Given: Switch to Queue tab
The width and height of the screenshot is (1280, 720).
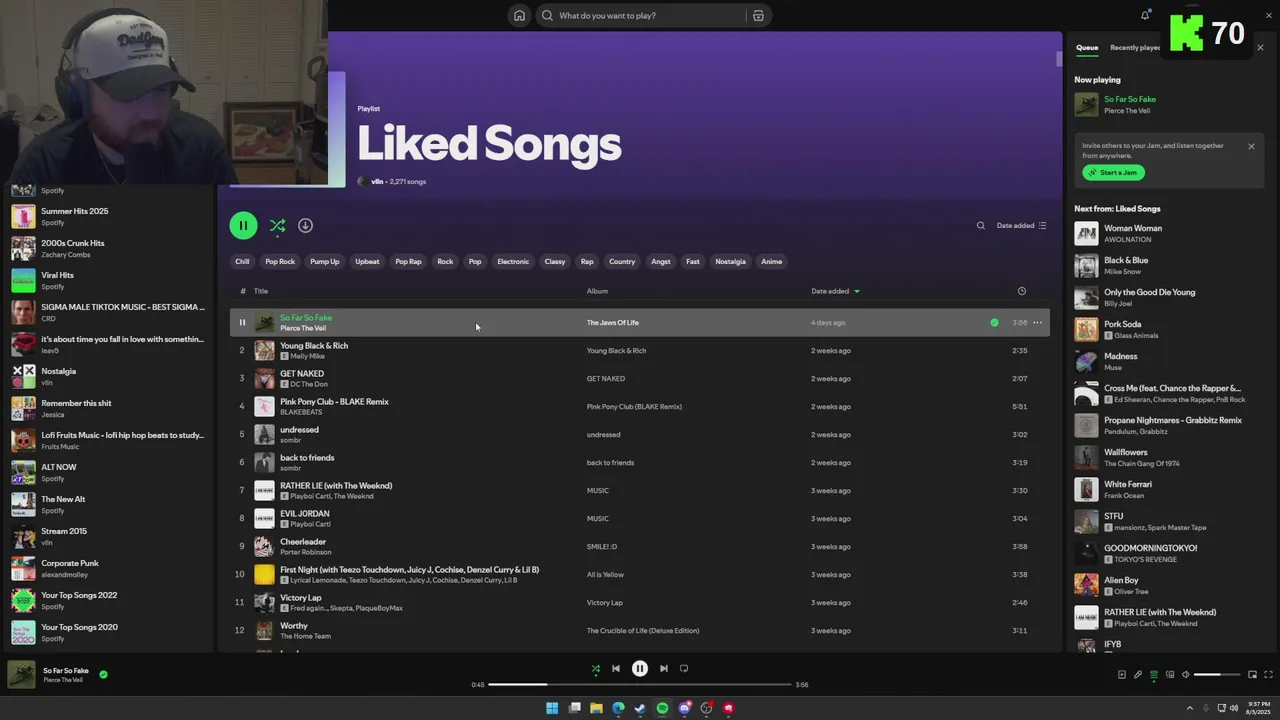Looking at the screenshot, I should [x=1087, y=47].
